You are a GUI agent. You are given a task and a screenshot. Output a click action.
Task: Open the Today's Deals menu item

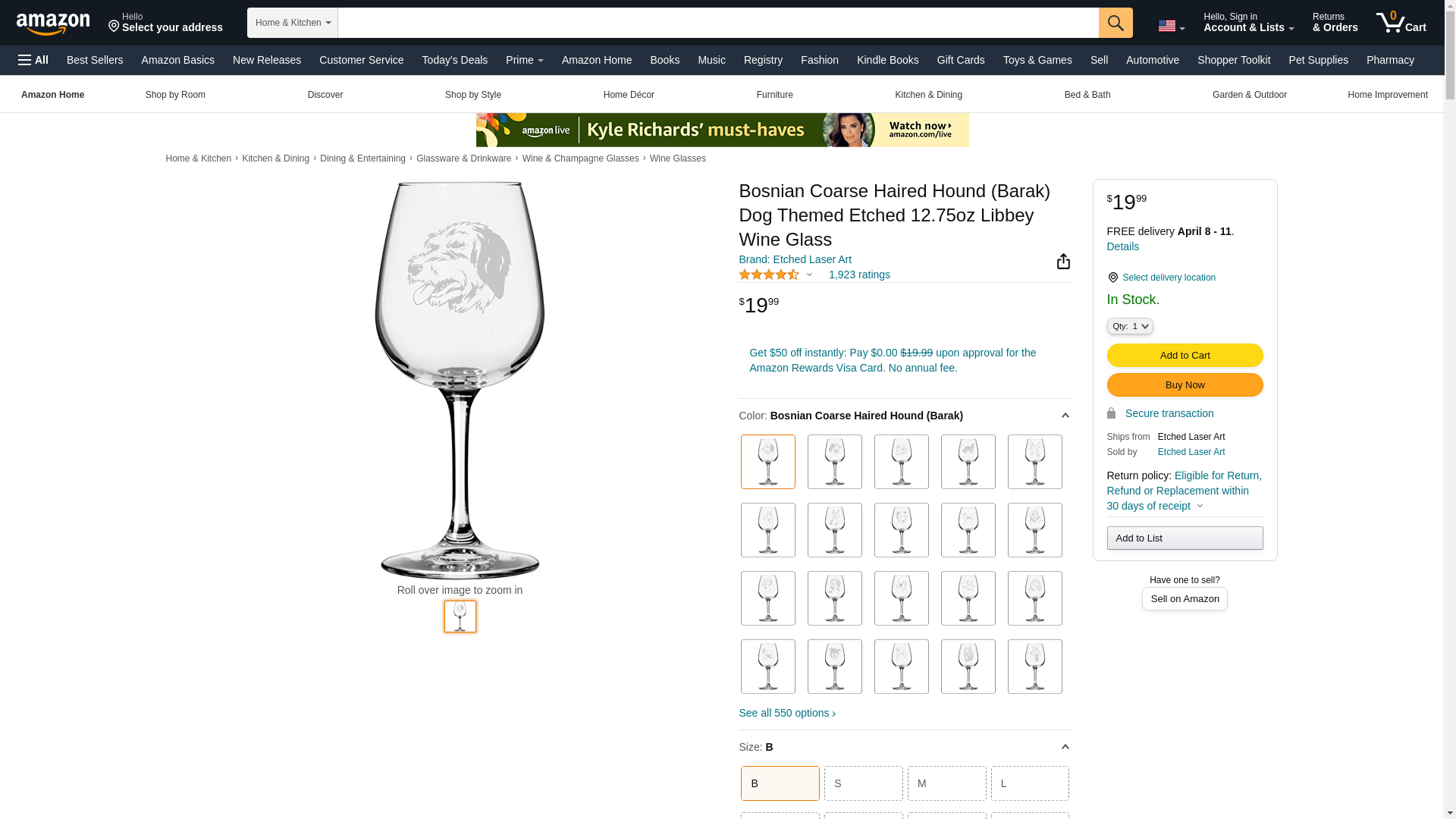454,60
